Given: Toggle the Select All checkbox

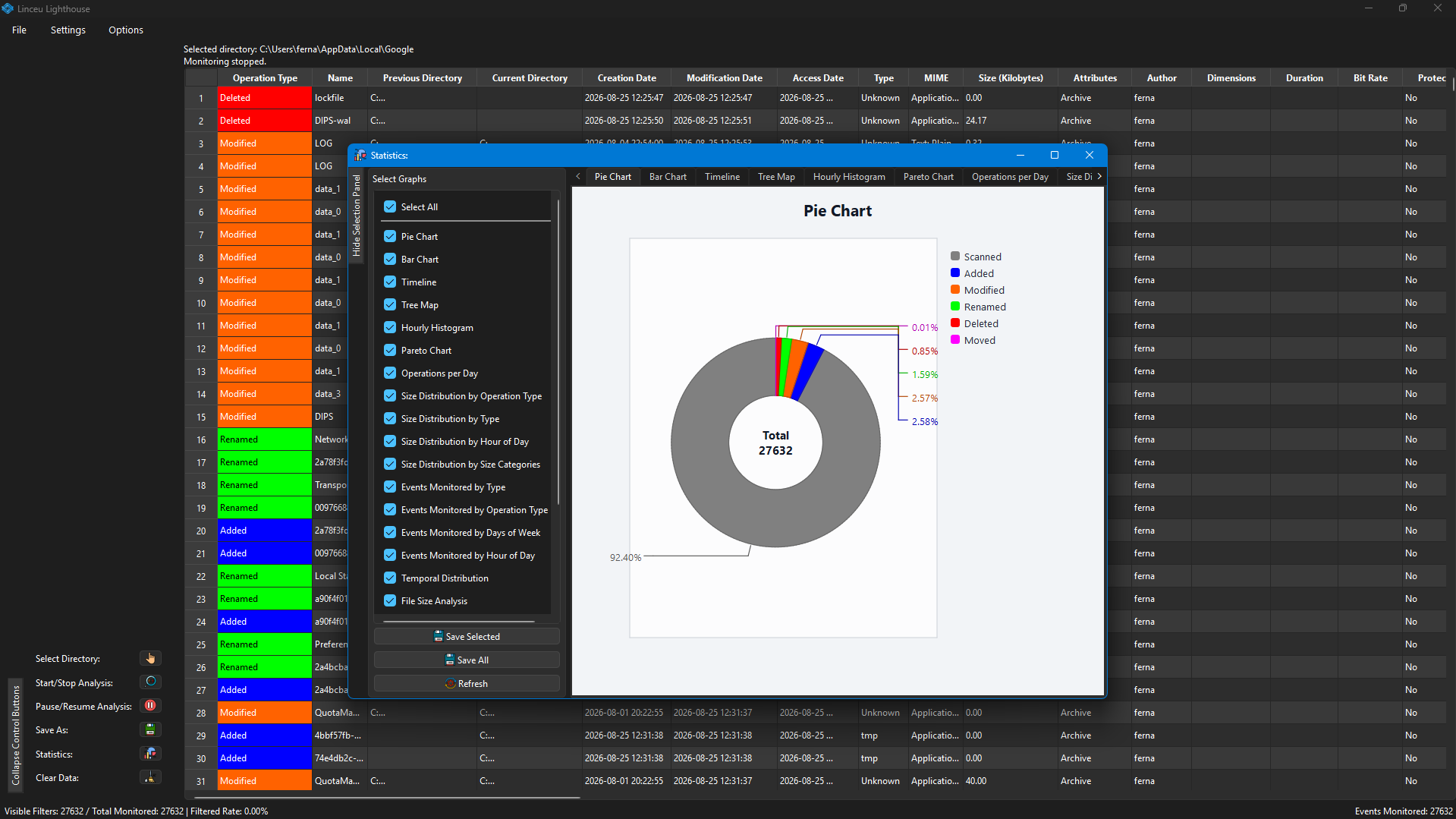Looking at the screenshot, I should [390, 206].
